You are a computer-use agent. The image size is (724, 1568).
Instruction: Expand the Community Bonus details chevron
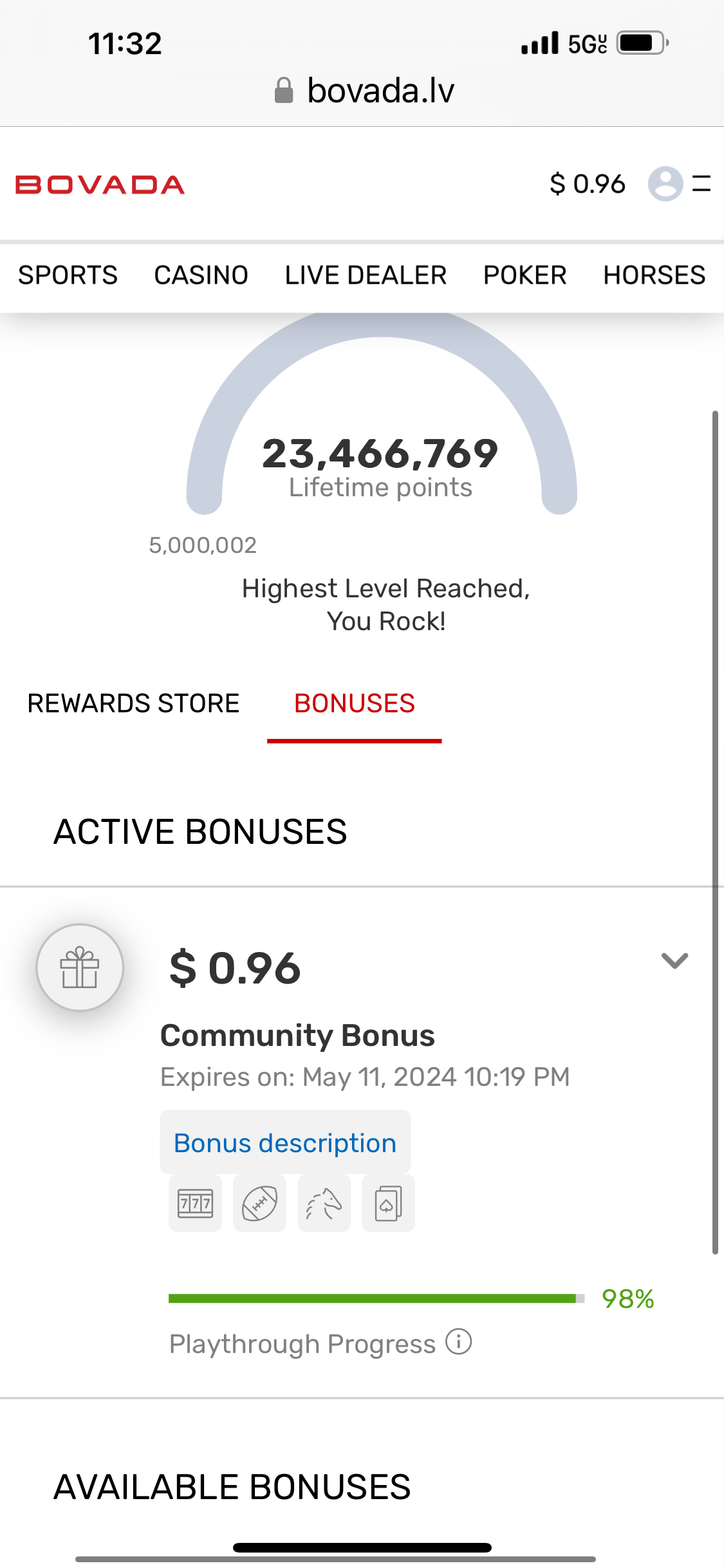click(674, 960)
